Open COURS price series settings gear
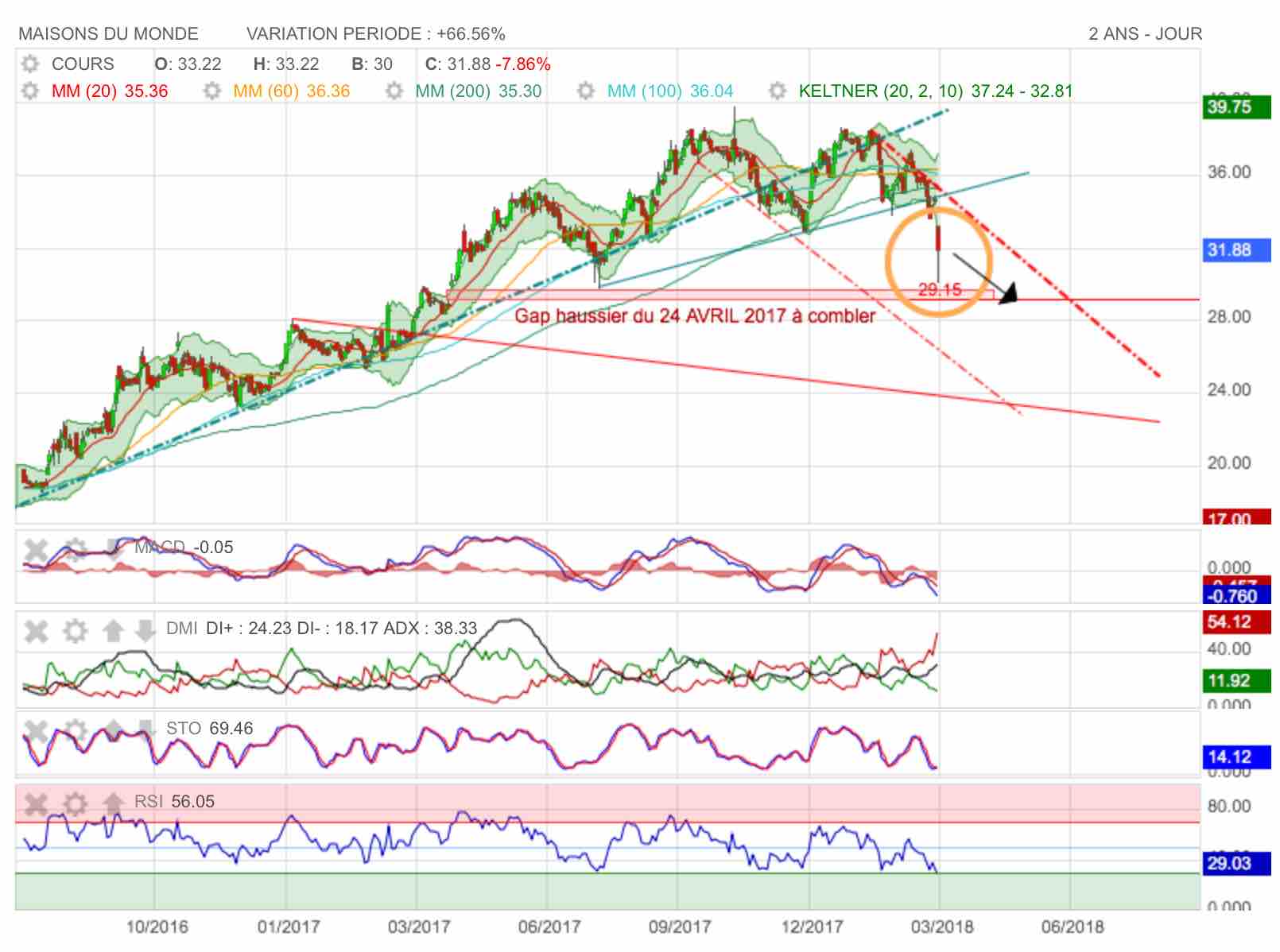The width and height of the screenshot is (1280, 952). click(x=30, y=64)
